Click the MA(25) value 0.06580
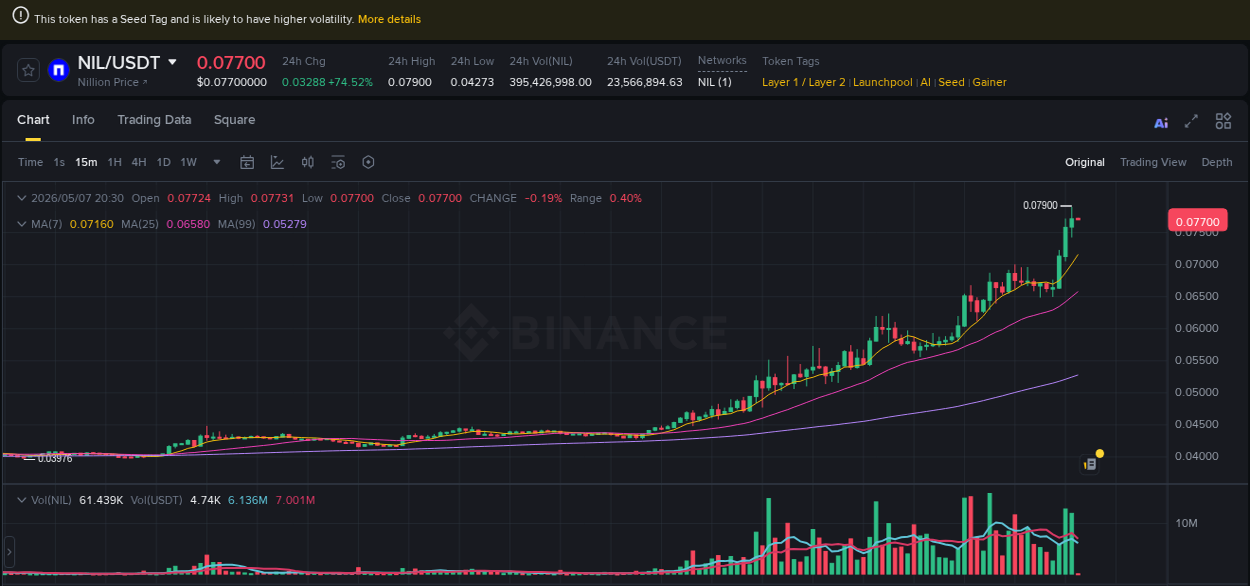The height and width of the screenshot is (586, 1250). coord(188,224)
